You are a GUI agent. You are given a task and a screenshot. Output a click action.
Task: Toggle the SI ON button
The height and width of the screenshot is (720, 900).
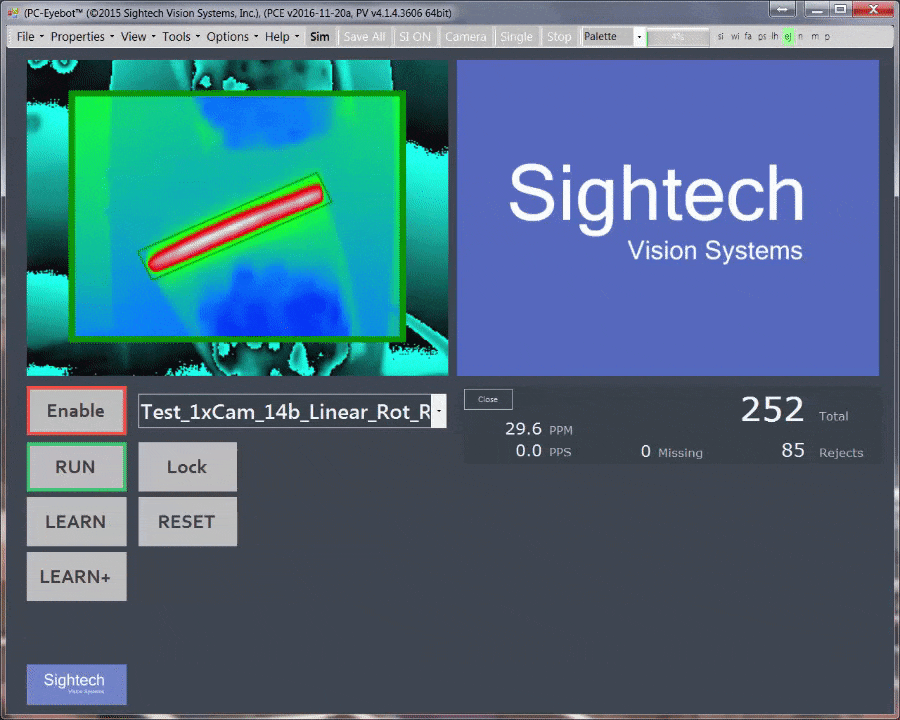(x=415, y=37)
